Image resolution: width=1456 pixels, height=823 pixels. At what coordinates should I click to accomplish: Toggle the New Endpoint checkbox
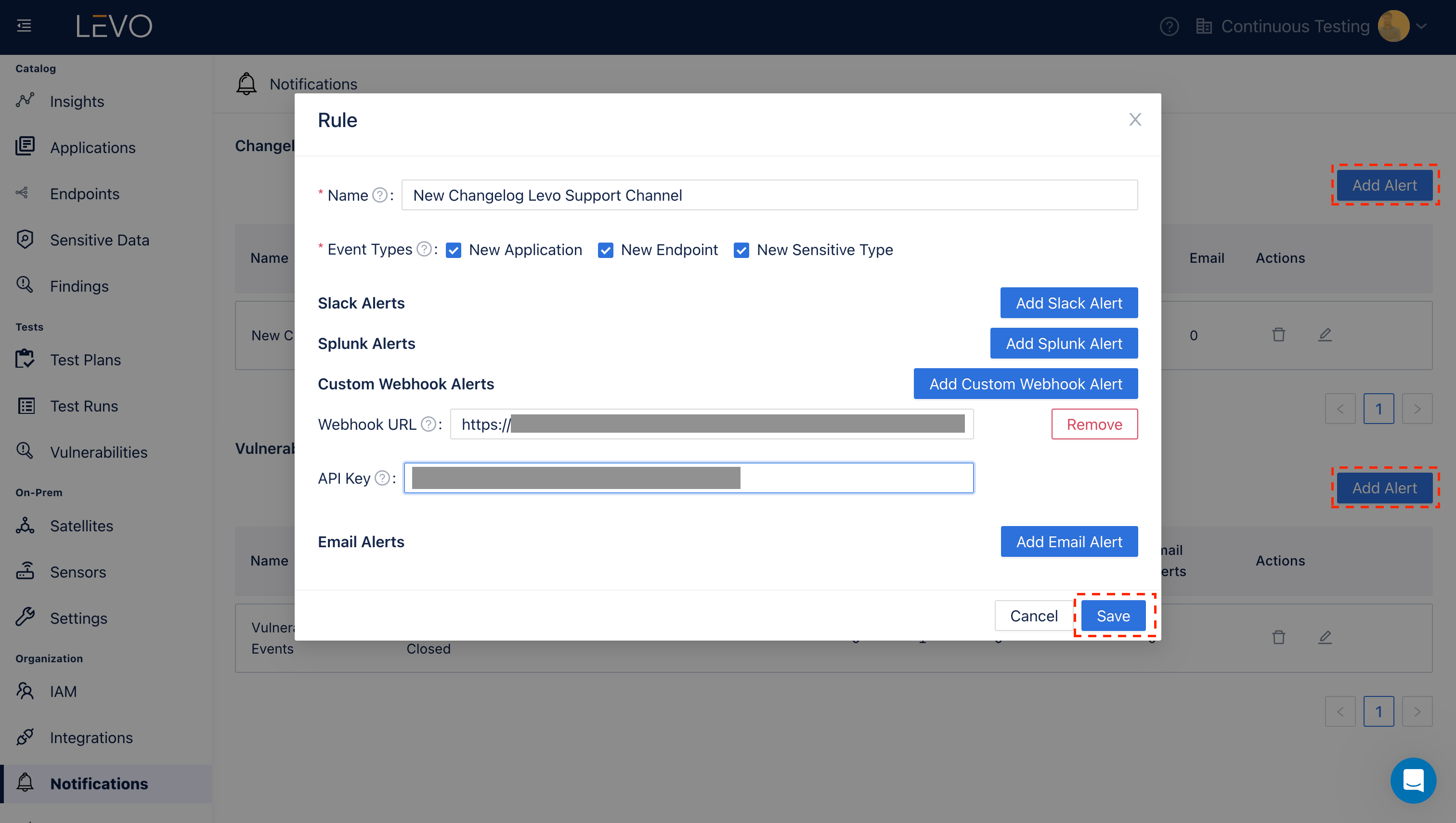(605, 250)
